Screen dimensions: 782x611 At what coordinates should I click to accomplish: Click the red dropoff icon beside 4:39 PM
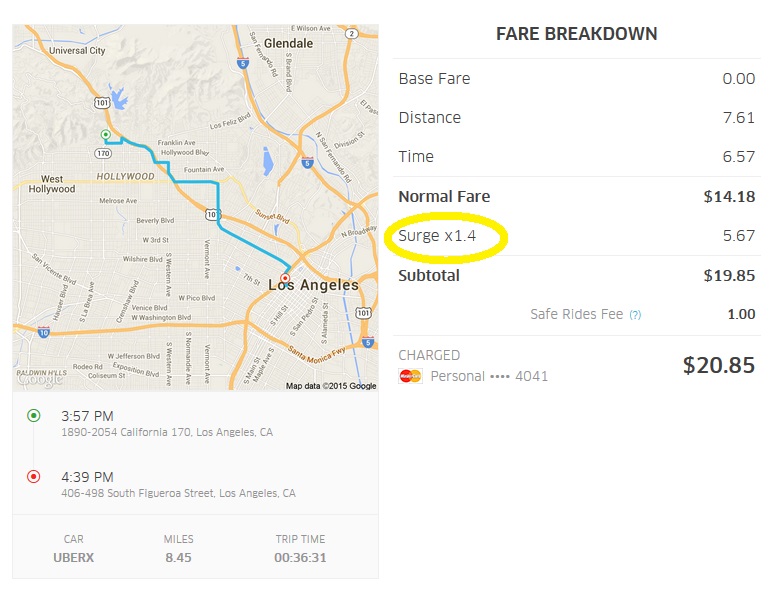[33, 477]
